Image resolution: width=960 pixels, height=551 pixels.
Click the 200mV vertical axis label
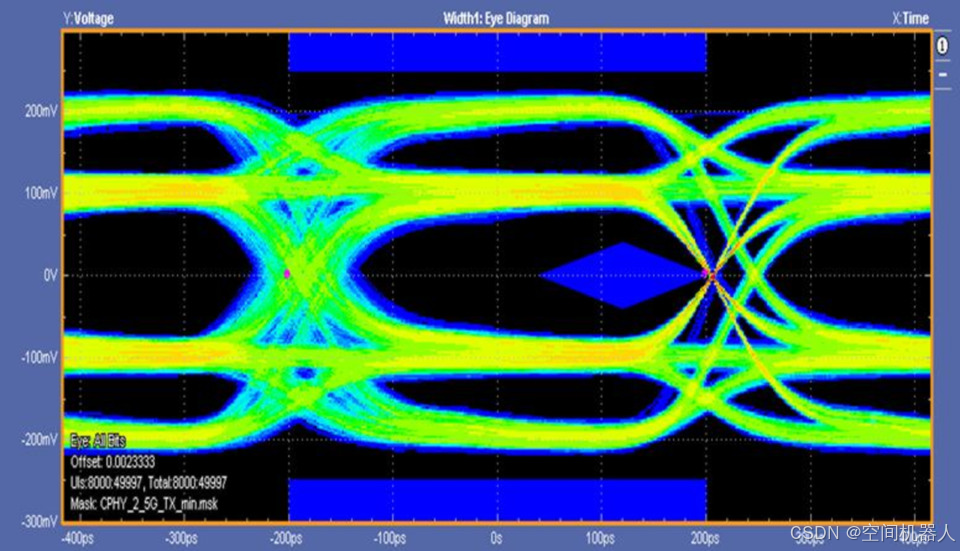[42, 111]
